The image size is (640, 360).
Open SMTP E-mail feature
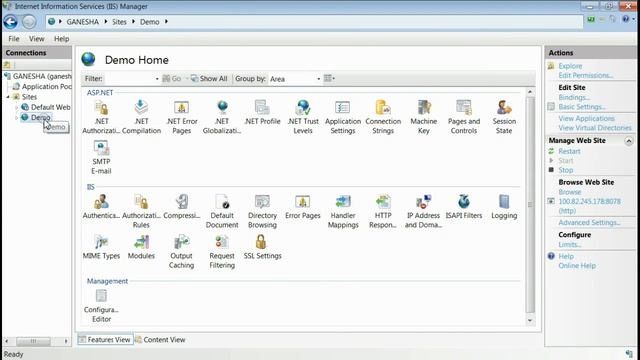click(x=101, y=158)
